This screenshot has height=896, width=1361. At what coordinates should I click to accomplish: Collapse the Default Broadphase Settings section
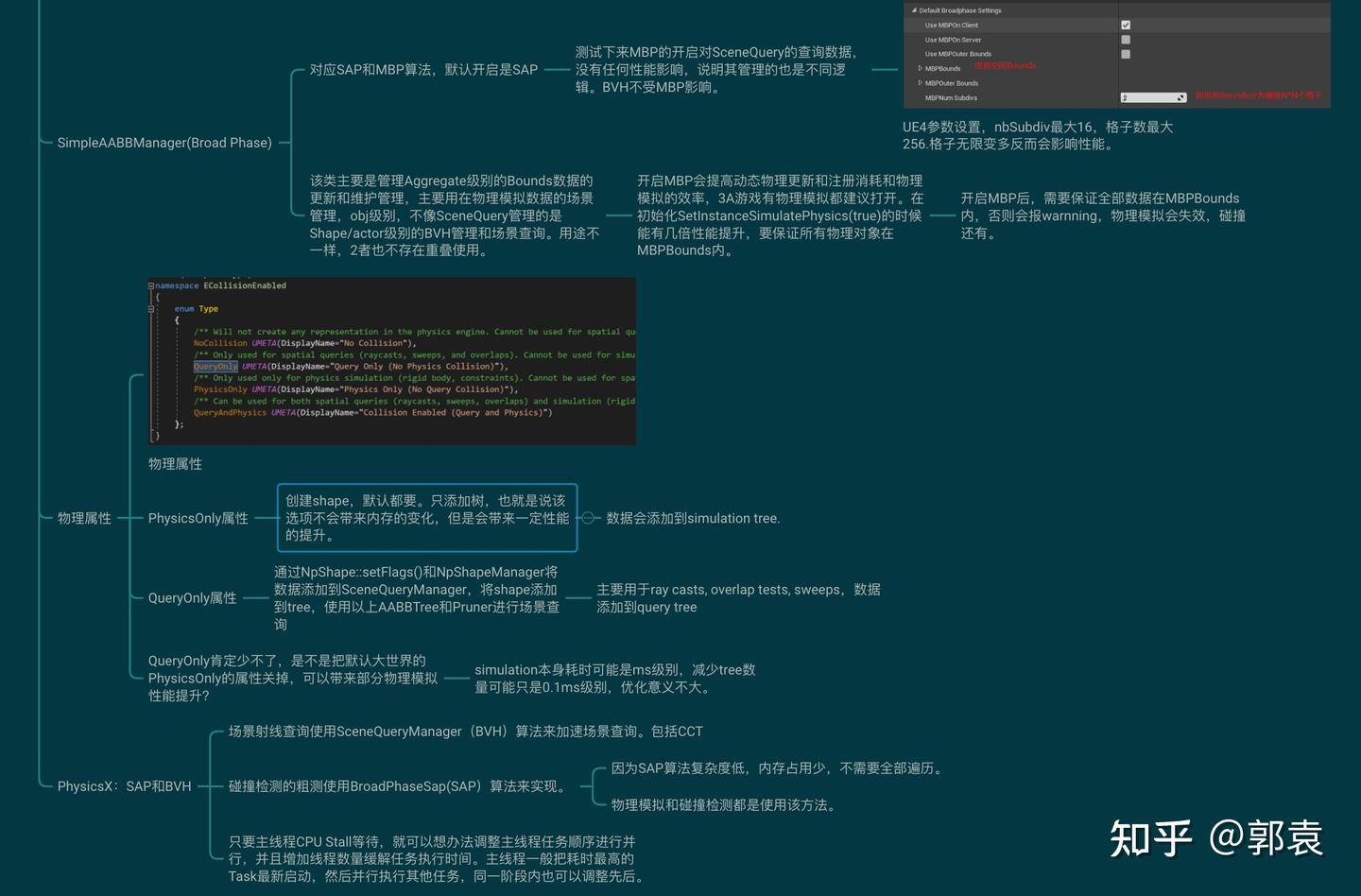click(914, 9)
